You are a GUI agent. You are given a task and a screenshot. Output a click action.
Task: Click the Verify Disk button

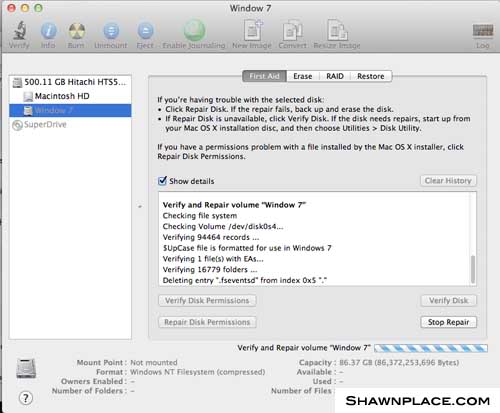coord(448,301)
